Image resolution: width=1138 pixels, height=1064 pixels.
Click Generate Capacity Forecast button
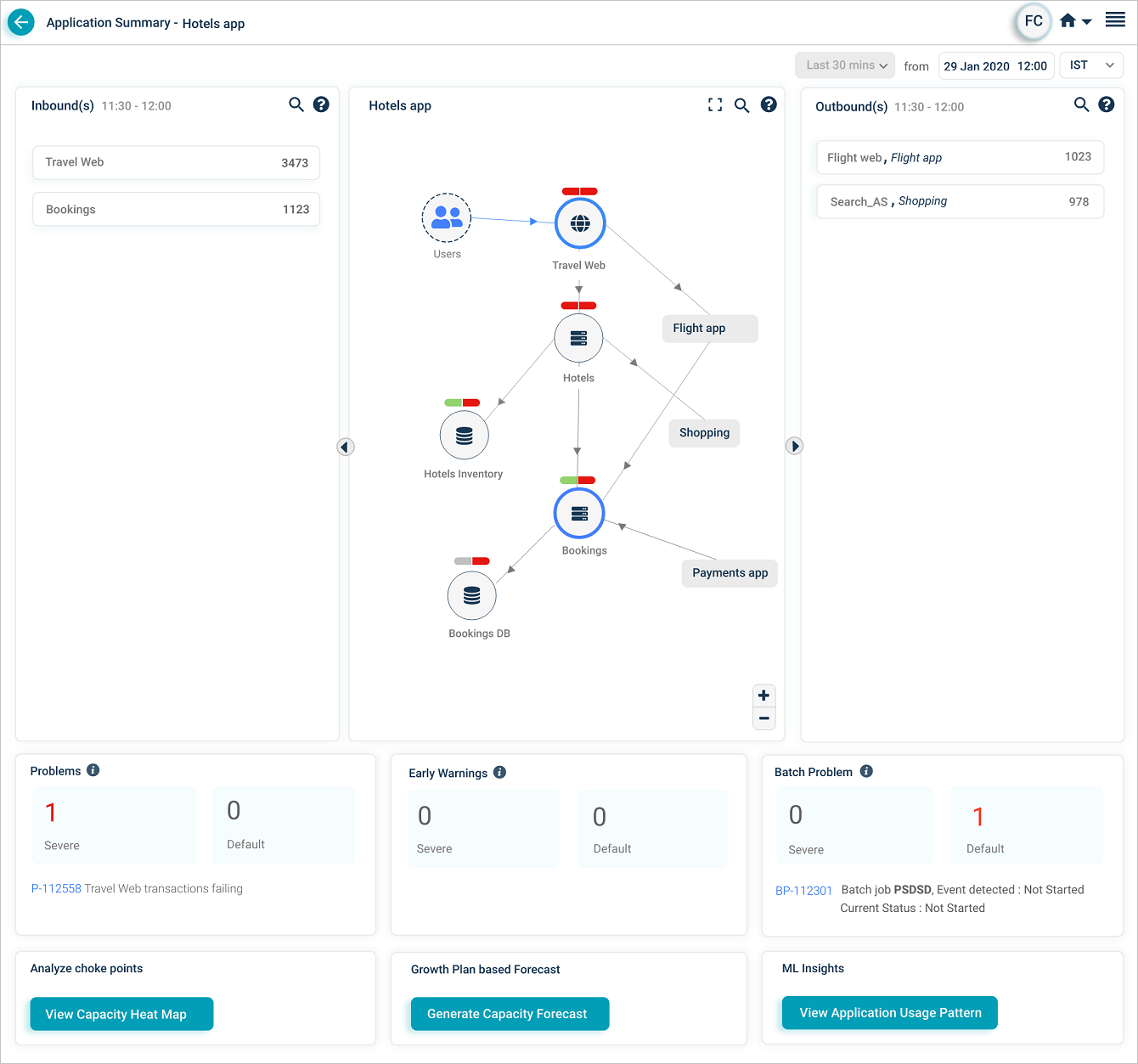[x=510, y=1014]
